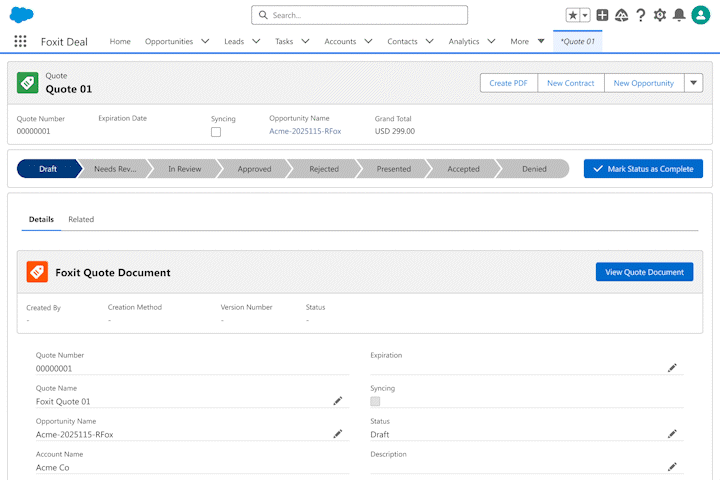Click the Create PDF button
Image resolution: width=720 pixels, height=480 pixels.
click(508, 83)
